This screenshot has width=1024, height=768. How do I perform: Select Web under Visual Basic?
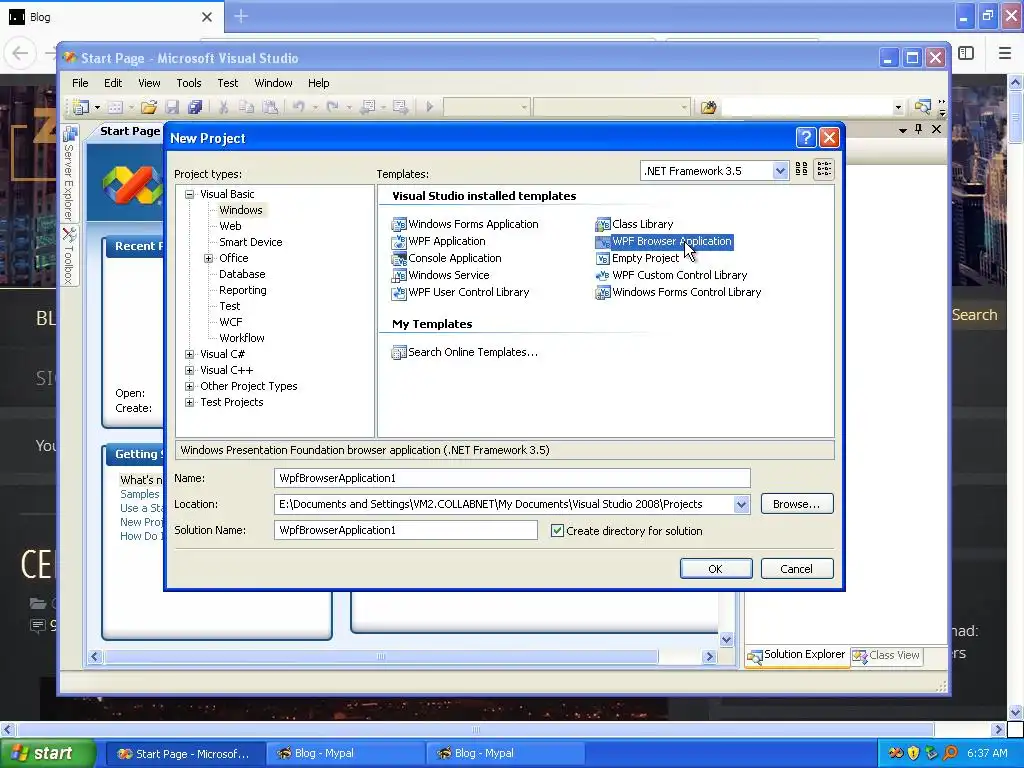coord(230,226)
